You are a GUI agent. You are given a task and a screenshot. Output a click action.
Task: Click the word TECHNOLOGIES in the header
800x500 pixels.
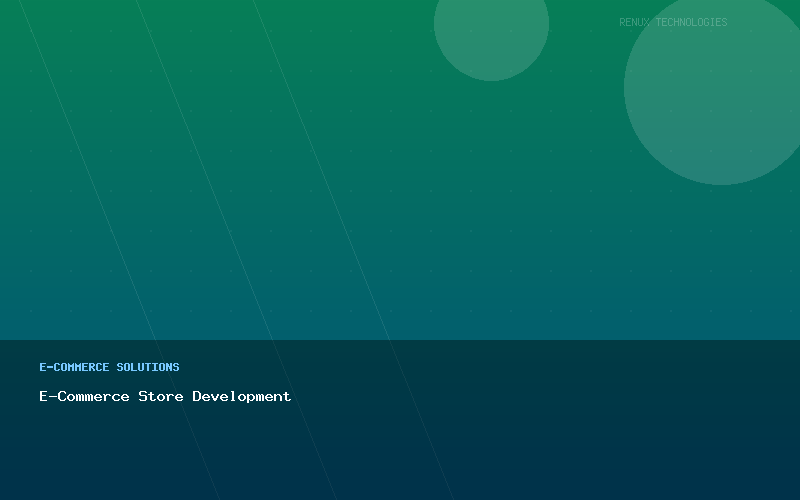[x=691, y=22]
